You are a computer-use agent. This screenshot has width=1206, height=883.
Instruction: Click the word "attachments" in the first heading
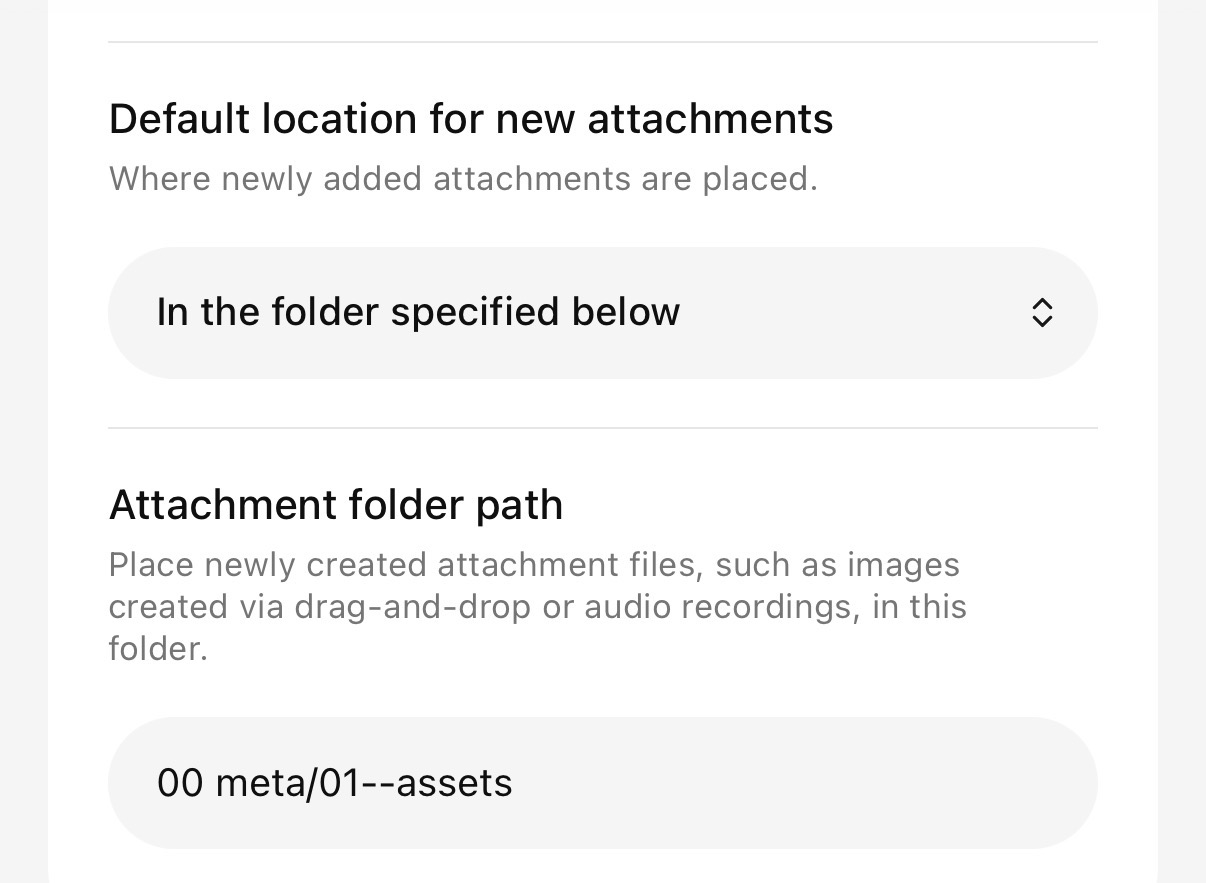click(710, 119)
